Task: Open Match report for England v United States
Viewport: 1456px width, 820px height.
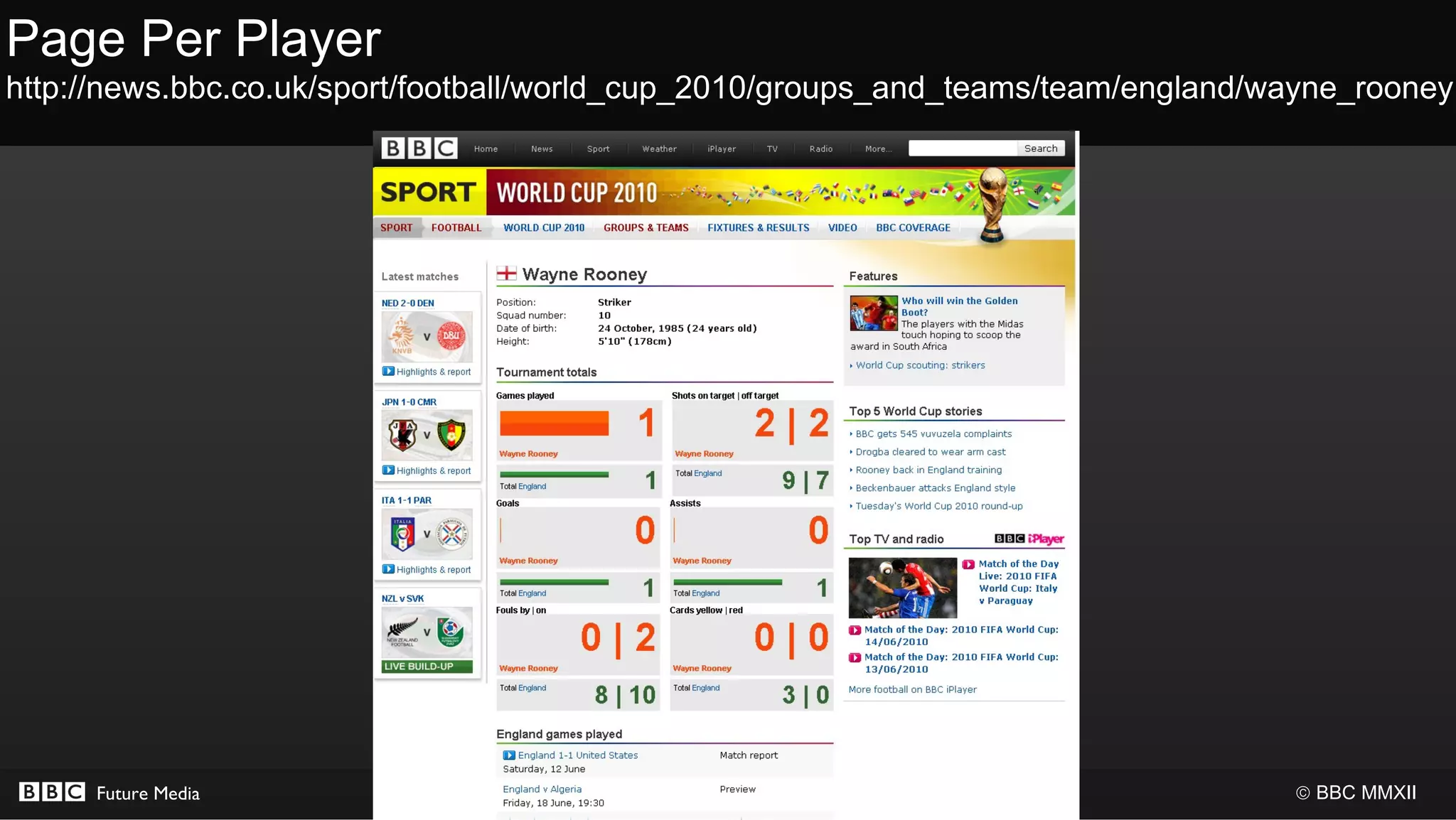Action: pos(749,755)
